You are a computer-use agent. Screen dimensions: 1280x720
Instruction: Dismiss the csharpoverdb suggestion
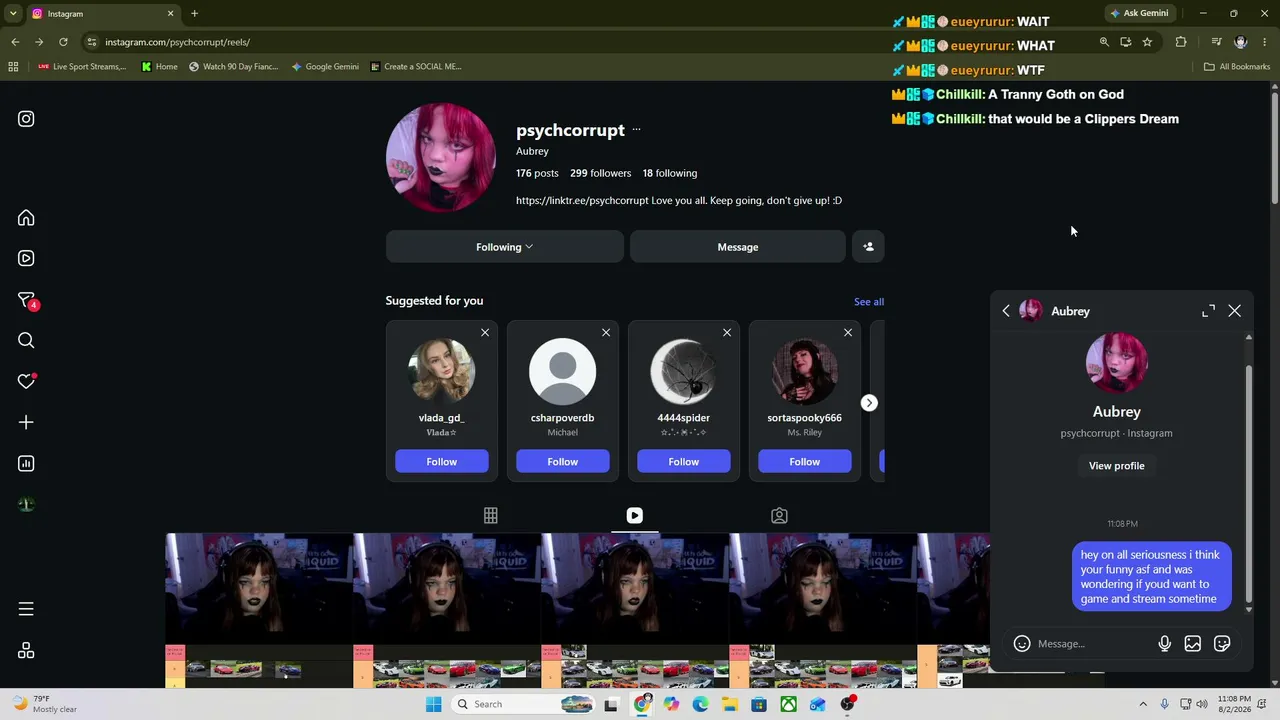pos(606,333)
